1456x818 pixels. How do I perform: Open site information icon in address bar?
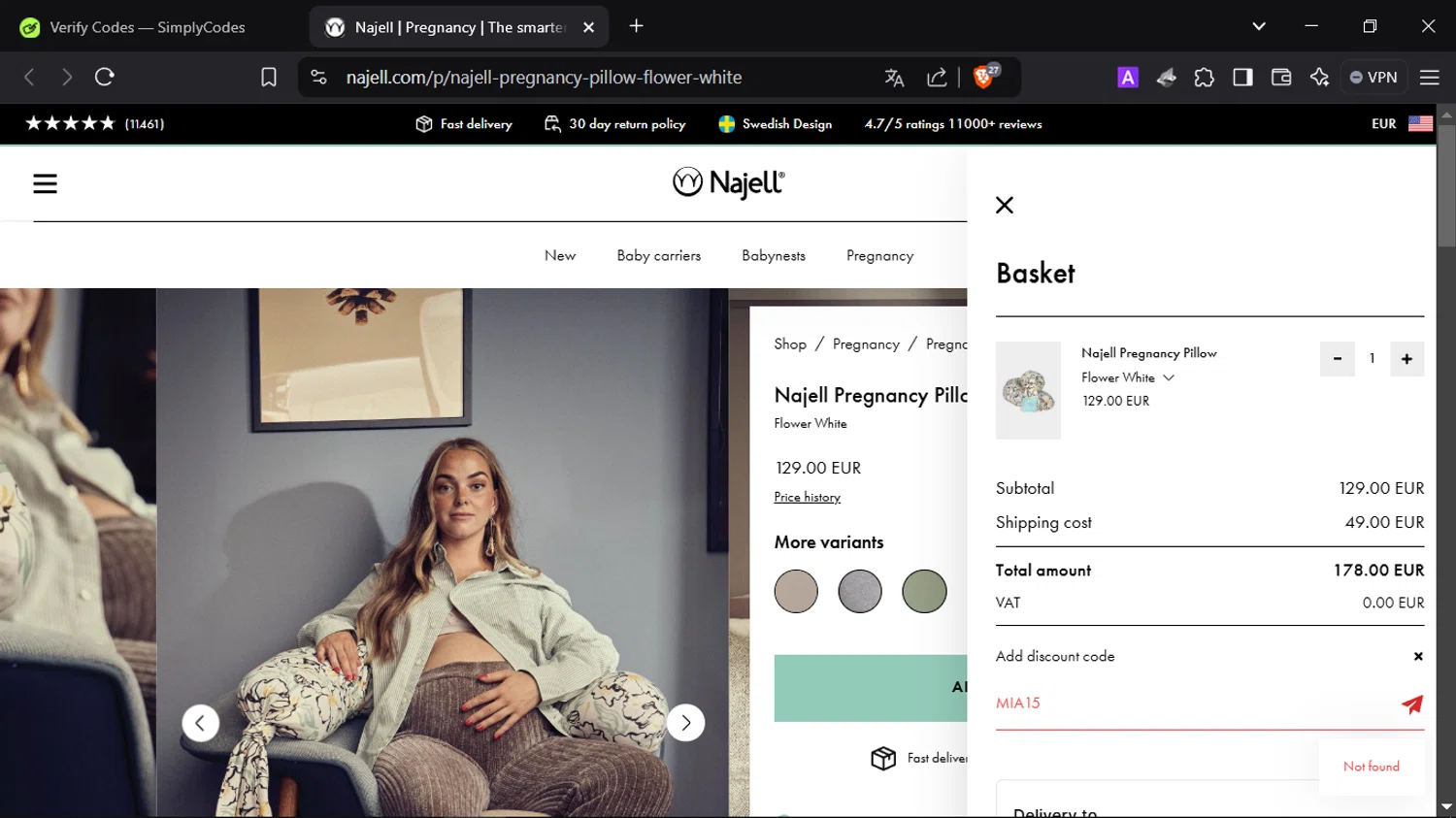318,77
